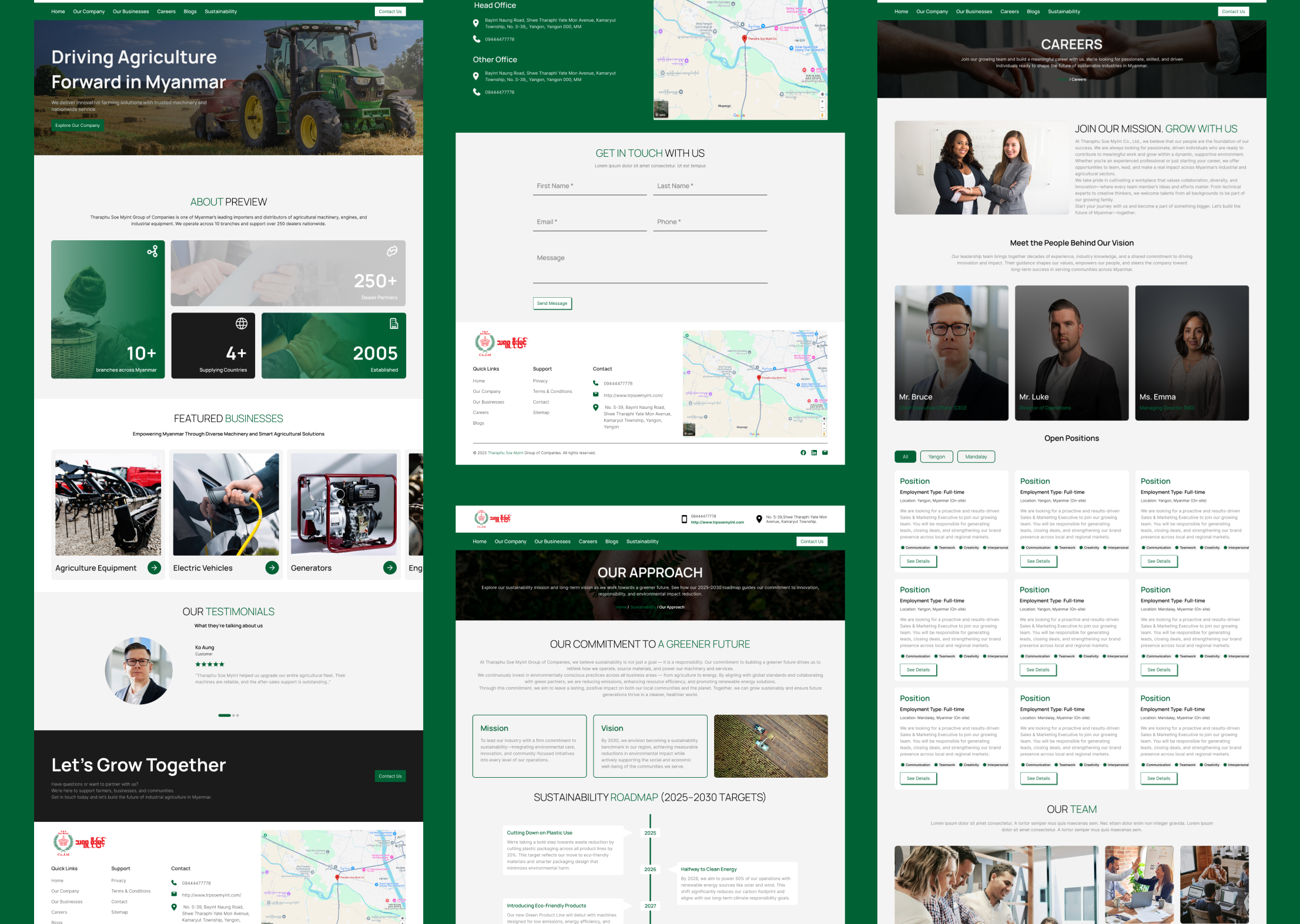Select the active testimonial carousel indicator

pyautogui.click(x=225, y=715)
